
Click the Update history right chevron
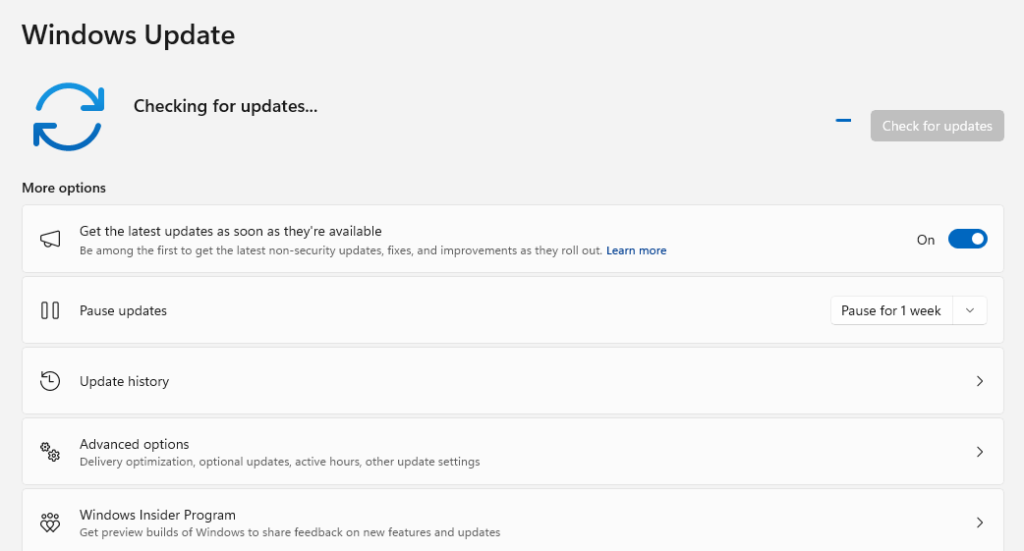coord(979,381)
